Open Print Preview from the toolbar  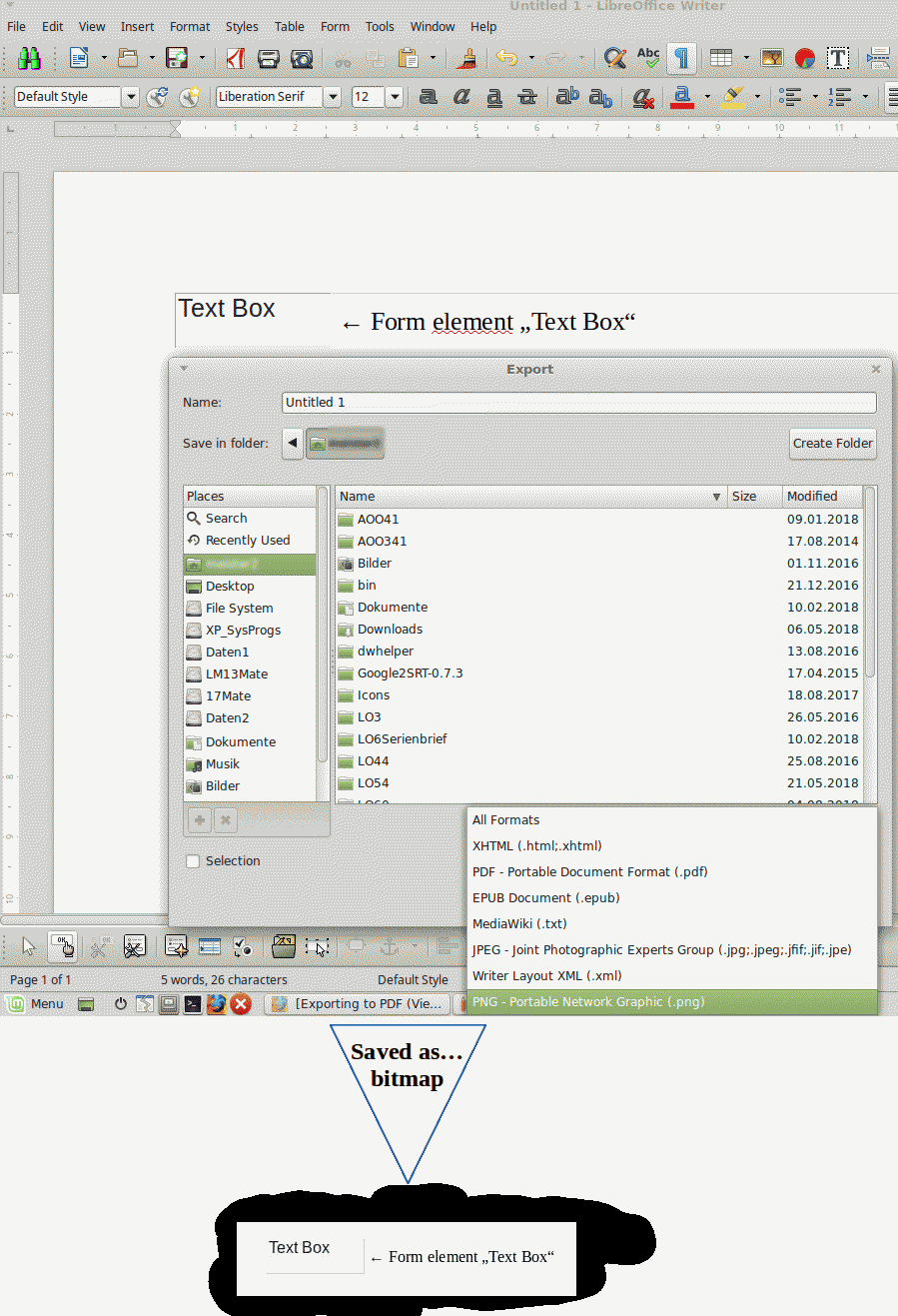pos(302,59)
